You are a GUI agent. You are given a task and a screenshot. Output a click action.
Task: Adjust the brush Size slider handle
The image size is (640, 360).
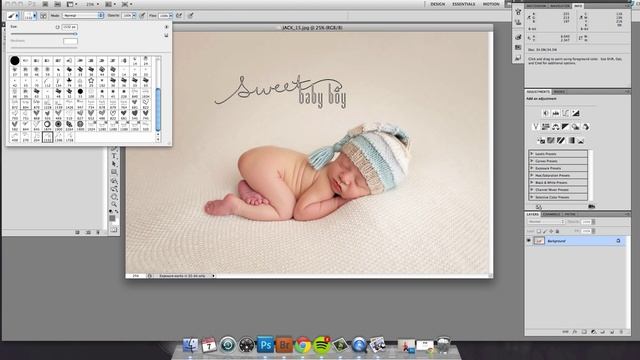coord(75,34)
